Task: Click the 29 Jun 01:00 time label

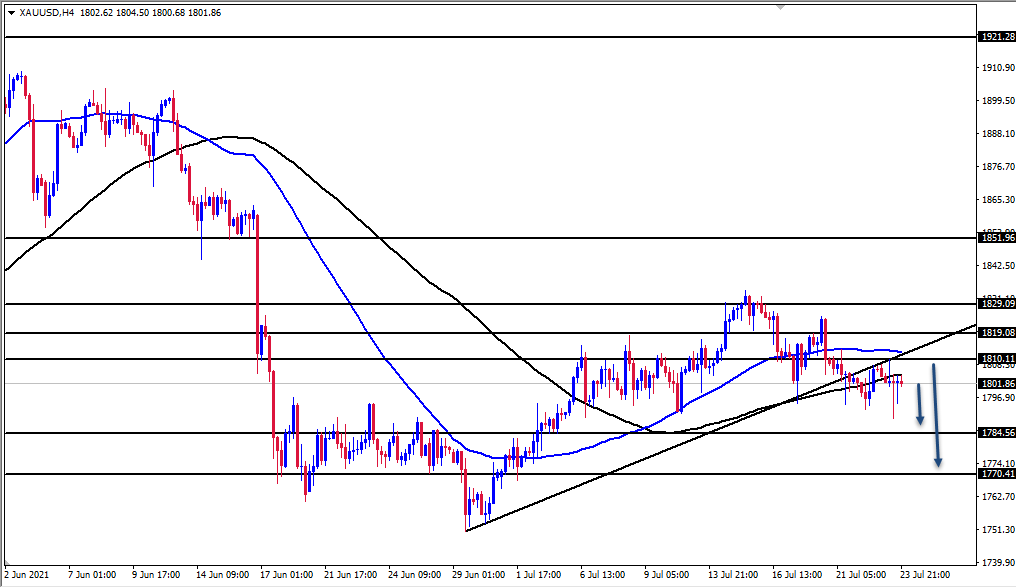Action: 478,575
